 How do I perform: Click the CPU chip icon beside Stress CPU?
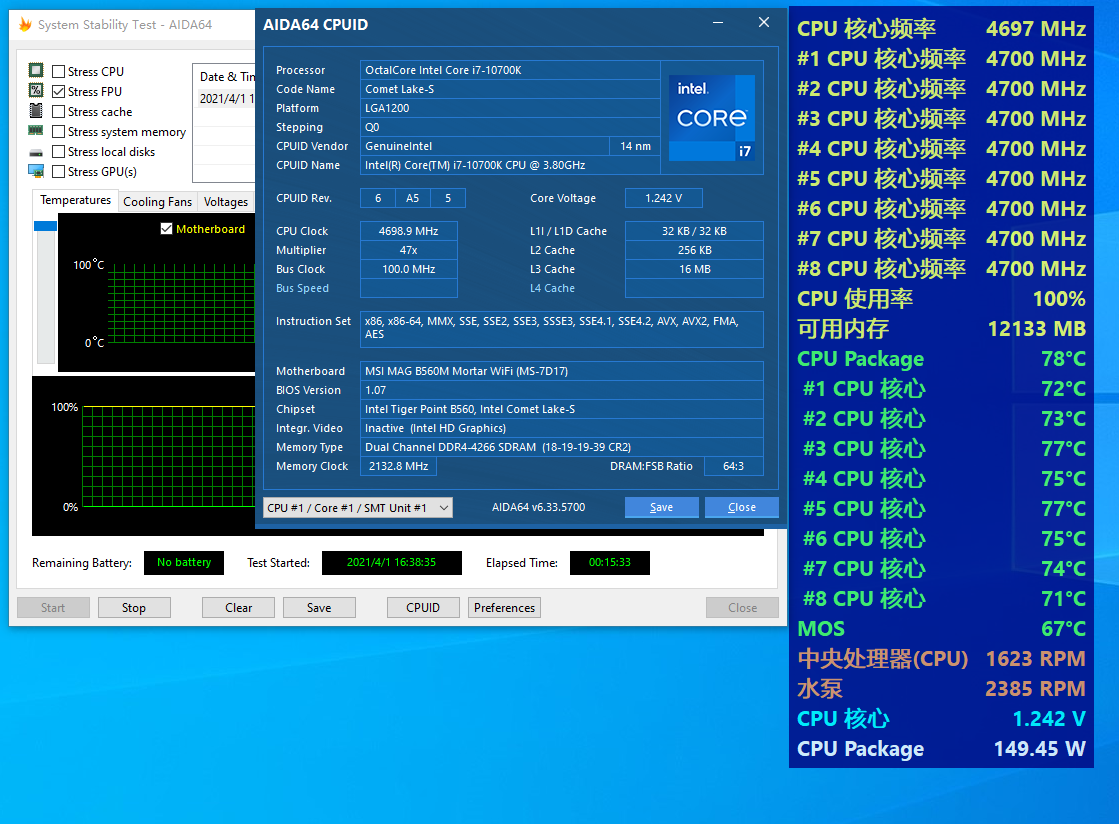[x=36, y=71]
